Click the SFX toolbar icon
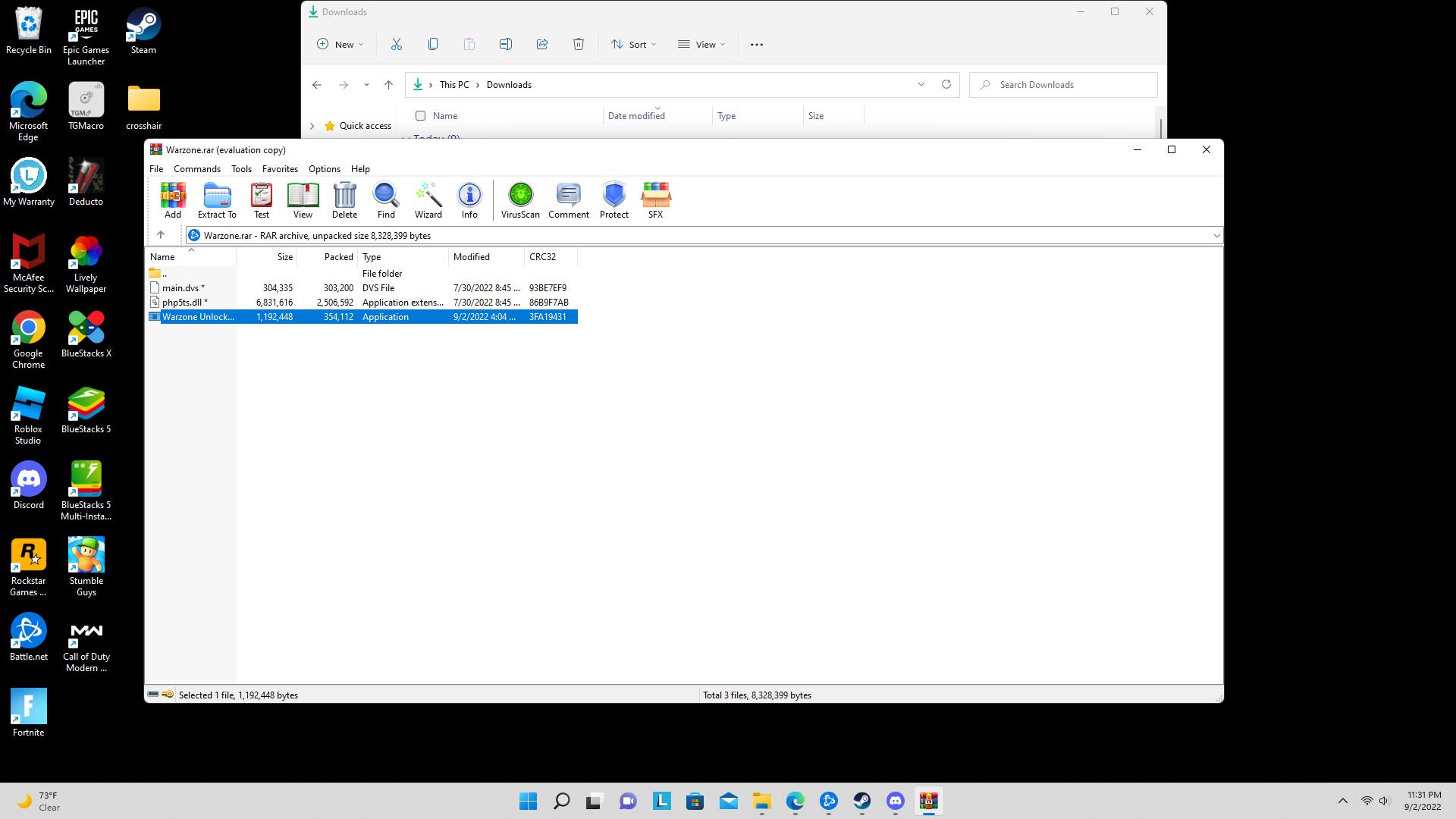The height and width of the screenshot is (819, 1456). point(655,200)
